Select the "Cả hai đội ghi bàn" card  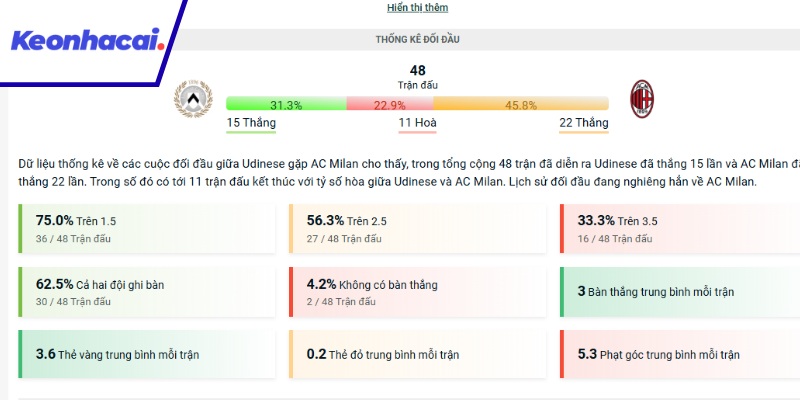[x=148, y=292]
